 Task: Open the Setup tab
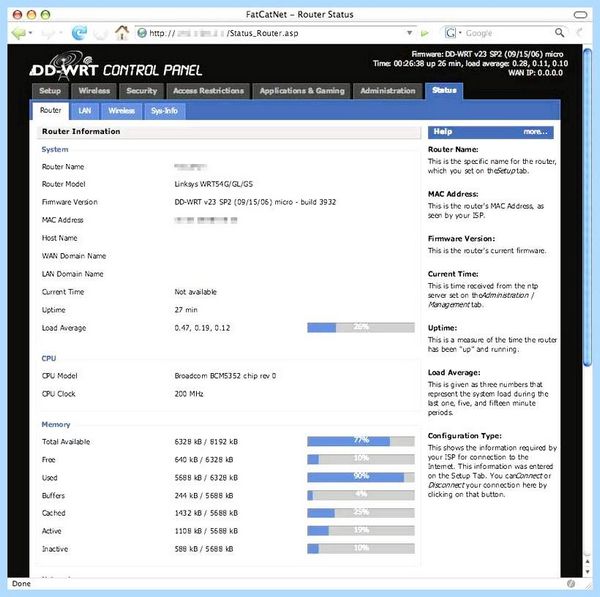[50, 91]
